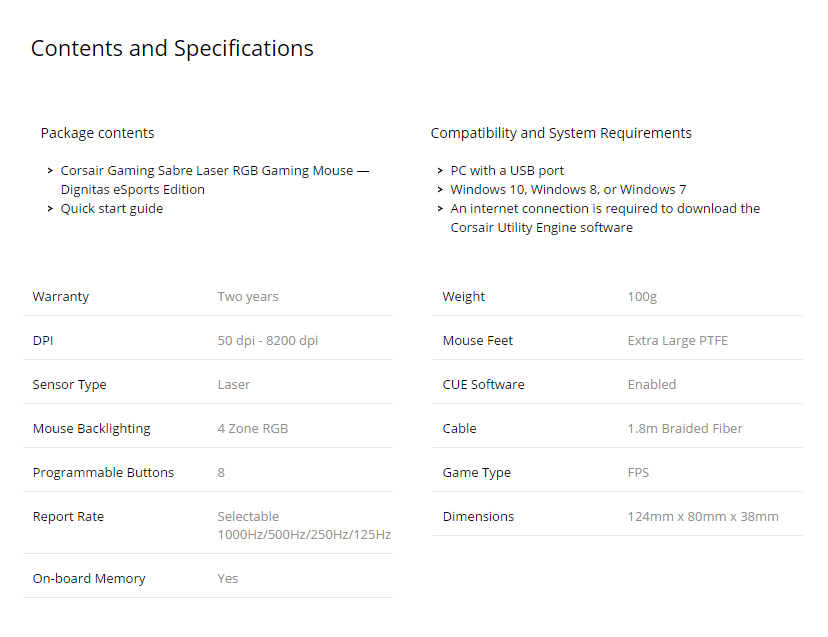The width and height of the screenshot is (828, 637).
Task: Click the 50 dpi - 8200 dpi value
Action: (x=267, y=341)
